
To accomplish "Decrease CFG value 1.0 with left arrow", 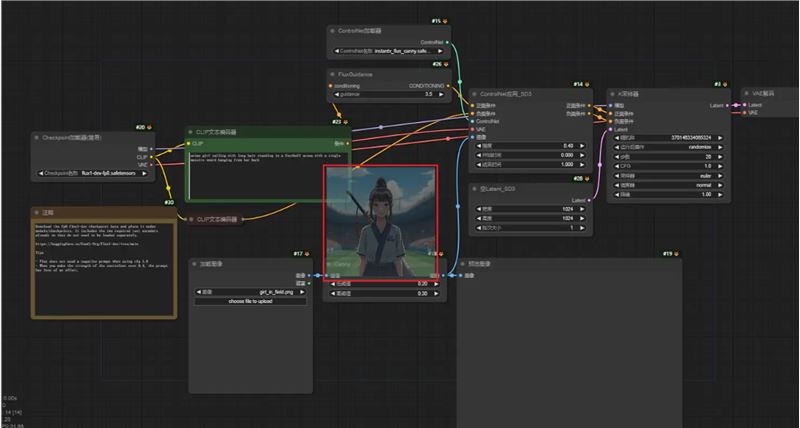I will 617,166.
